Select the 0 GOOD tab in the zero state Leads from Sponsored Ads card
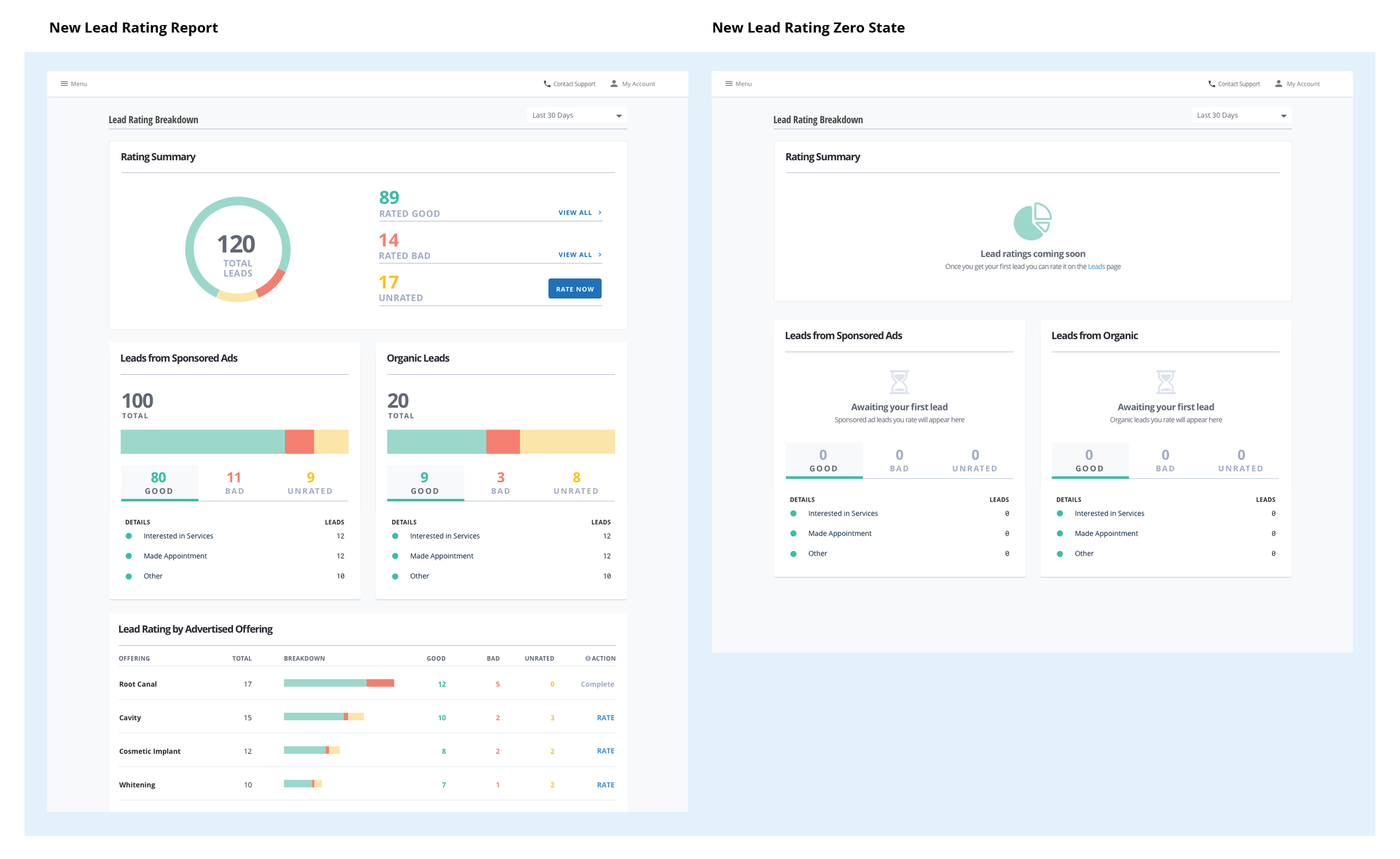The height and width of the screenshot is (859, 1400). point(824,460)
